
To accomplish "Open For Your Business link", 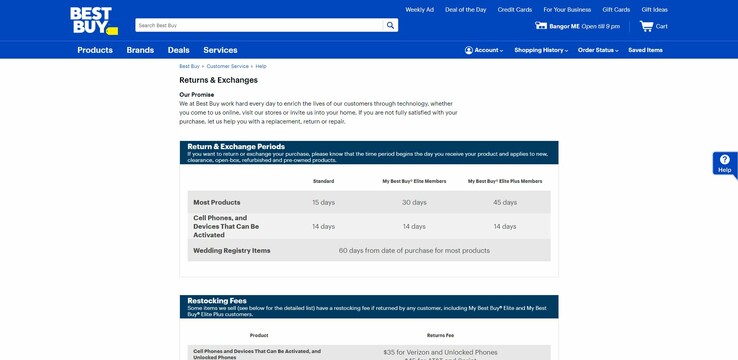I will pyautogui.click(x=567, y=9).
